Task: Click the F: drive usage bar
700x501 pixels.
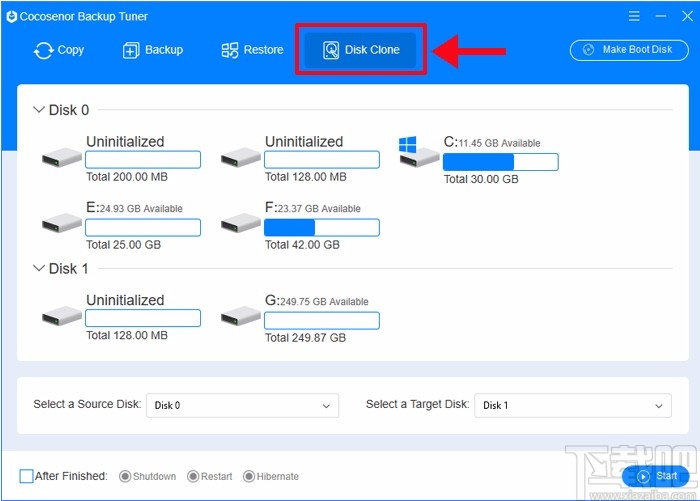Action: (322, 227)
